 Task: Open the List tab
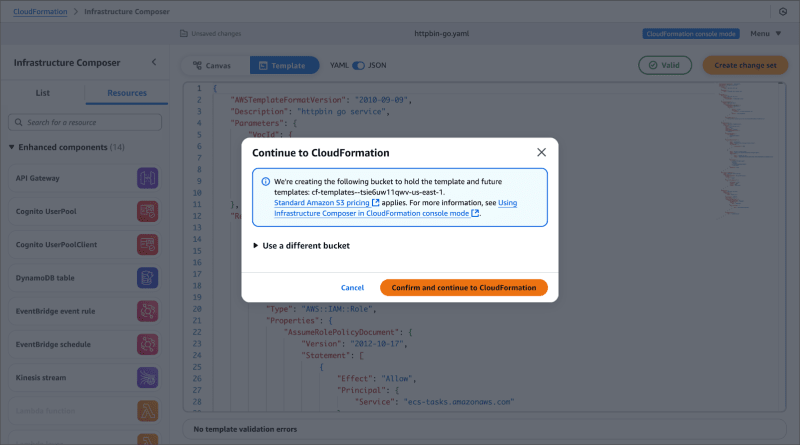(43, 93)
